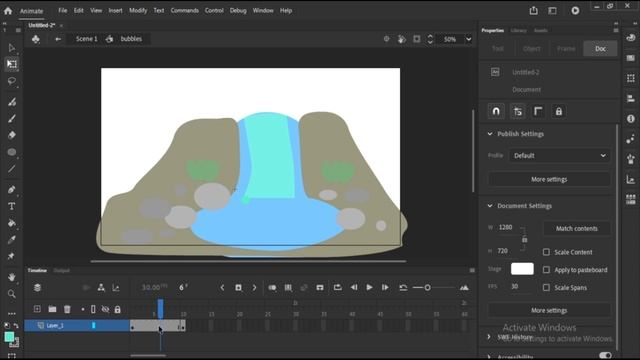Image resolution: width=640 pixels, height=360 pixels.
Task: Open the Window menu
Action: tap(263, 11)
